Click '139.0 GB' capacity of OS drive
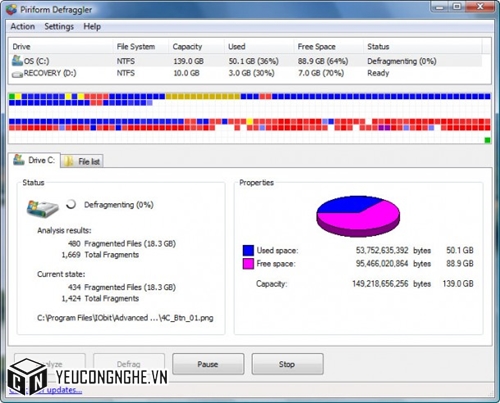Screen dimensions: 500x403 click(188, 61)
